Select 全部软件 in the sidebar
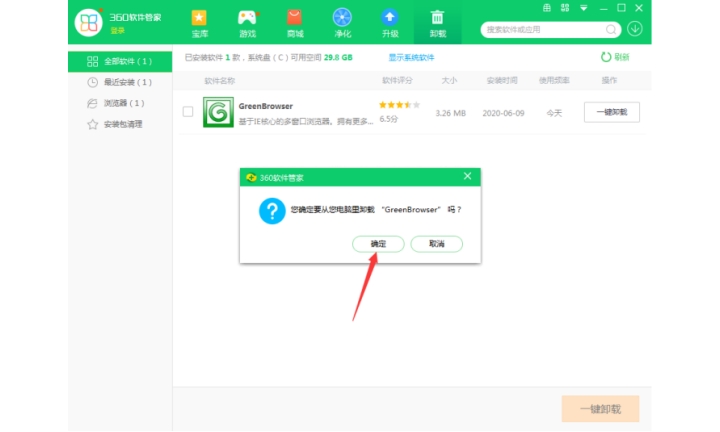The image size is (720, 432). pos(119,61)
